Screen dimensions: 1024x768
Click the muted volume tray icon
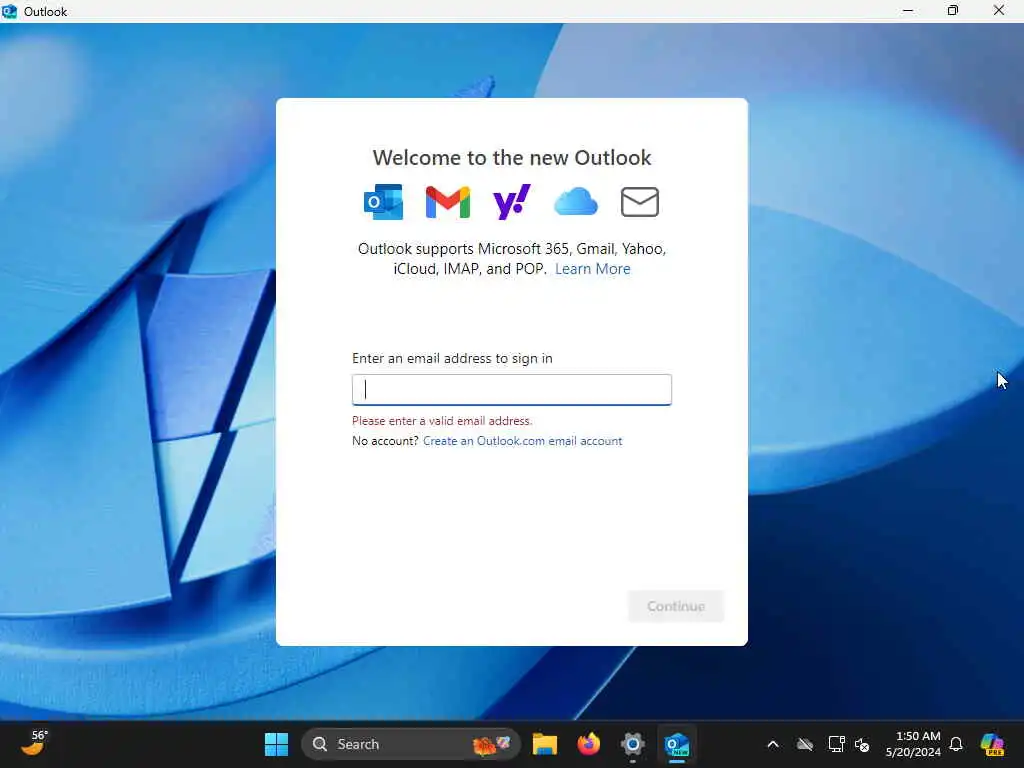(862, 744)
